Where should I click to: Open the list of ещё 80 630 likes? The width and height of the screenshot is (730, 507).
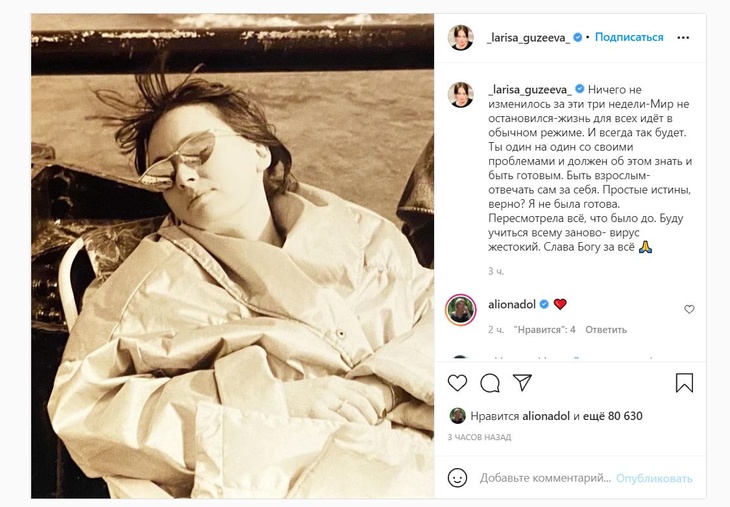point(608,416)
